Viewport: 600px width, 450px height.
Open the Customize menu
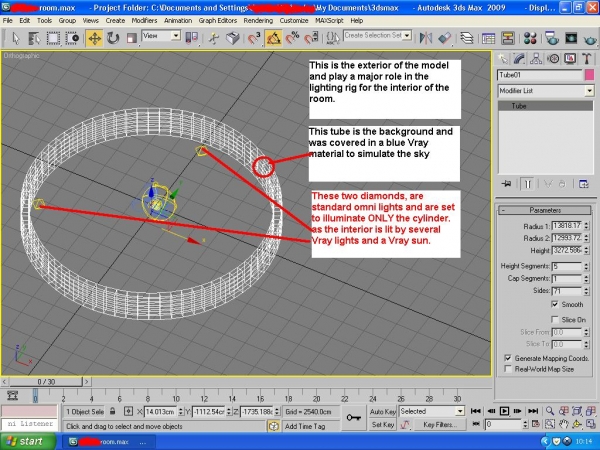[x=294, y=21]
